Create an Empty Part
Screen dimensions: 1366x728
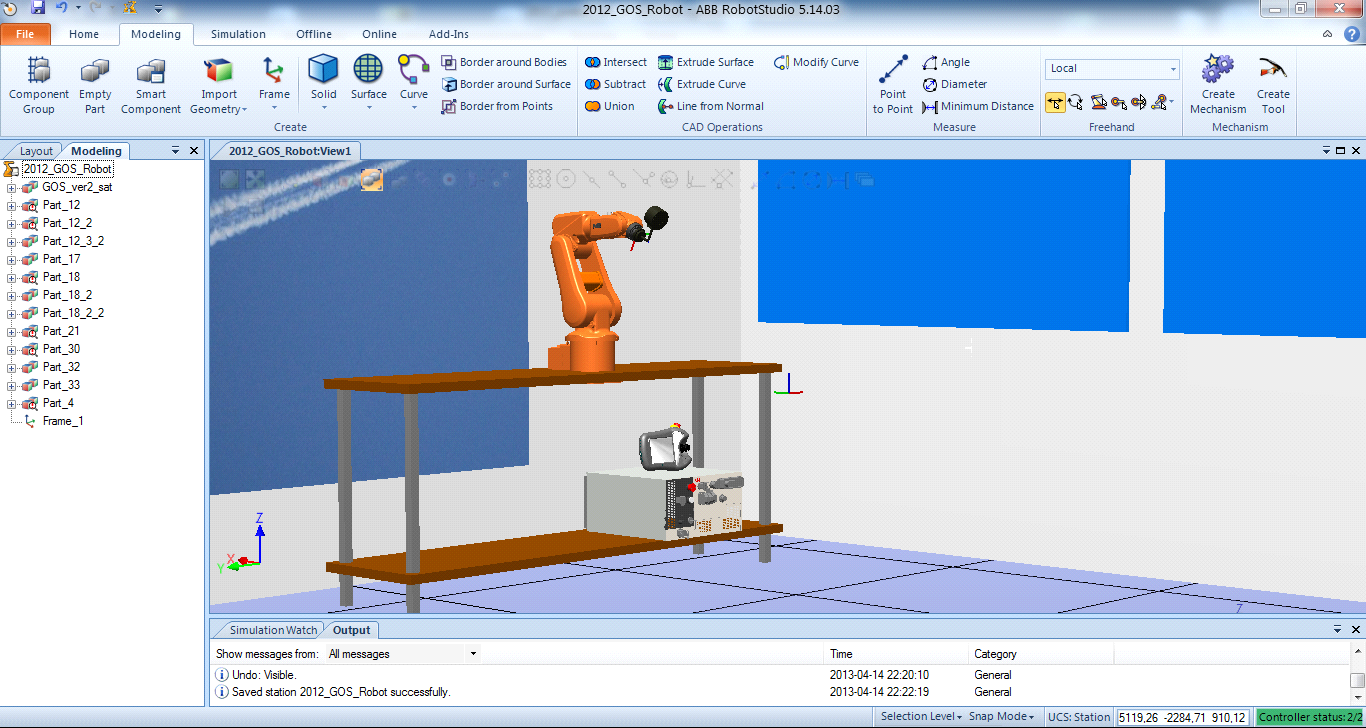(x=95, y=86)
